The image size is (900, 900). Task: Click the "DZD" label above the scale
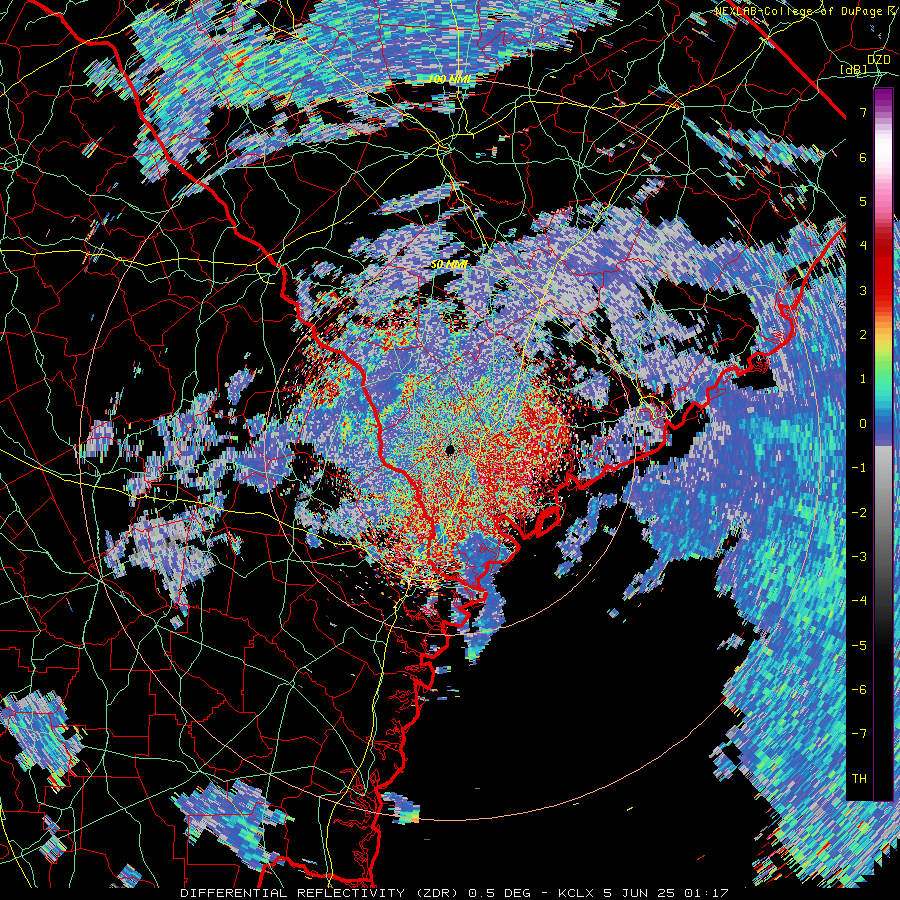[x=878, y=60]
